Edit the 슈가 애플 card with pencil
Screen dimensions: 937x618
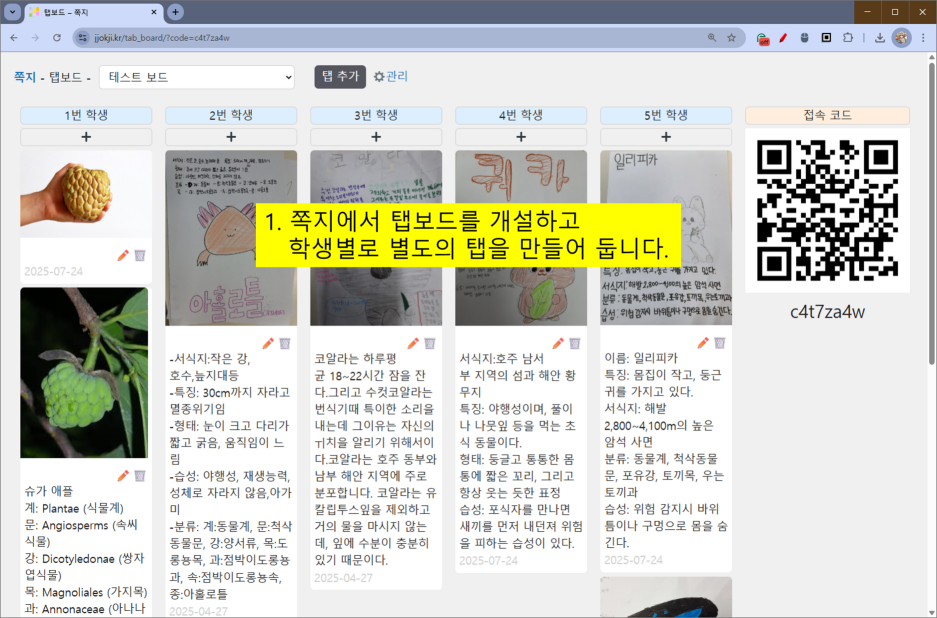pos(123,476)
